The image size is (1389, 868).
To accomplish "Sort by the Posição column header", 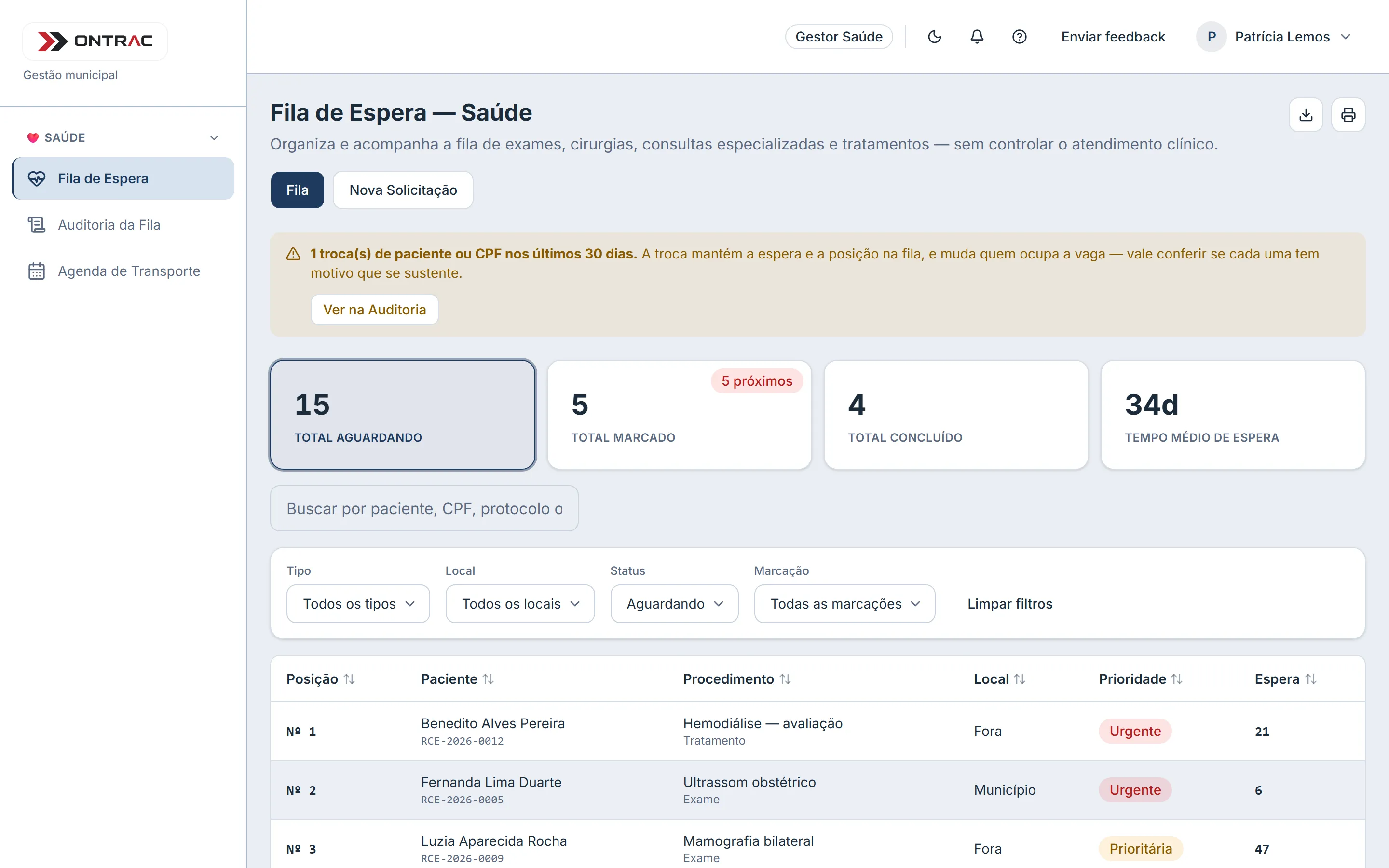I will click(x=320, y=679).
